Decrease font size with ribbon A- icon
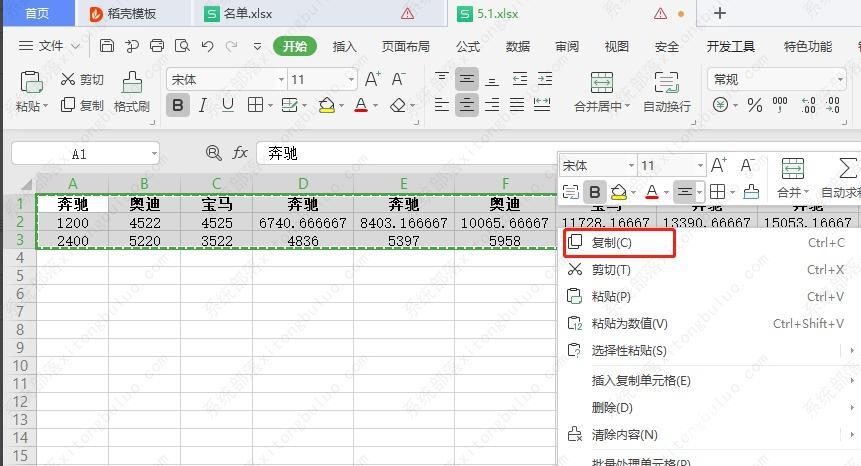Viewport: 861px width, 466px height. [399, 80]
